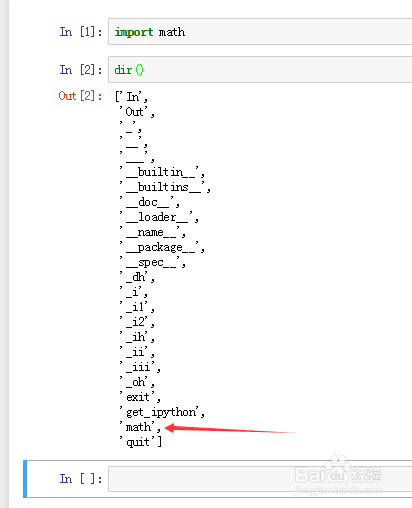Click the 'import math' code cell
Image resolution: width=412 pixels, height=508 pixels.
[260, 32]
